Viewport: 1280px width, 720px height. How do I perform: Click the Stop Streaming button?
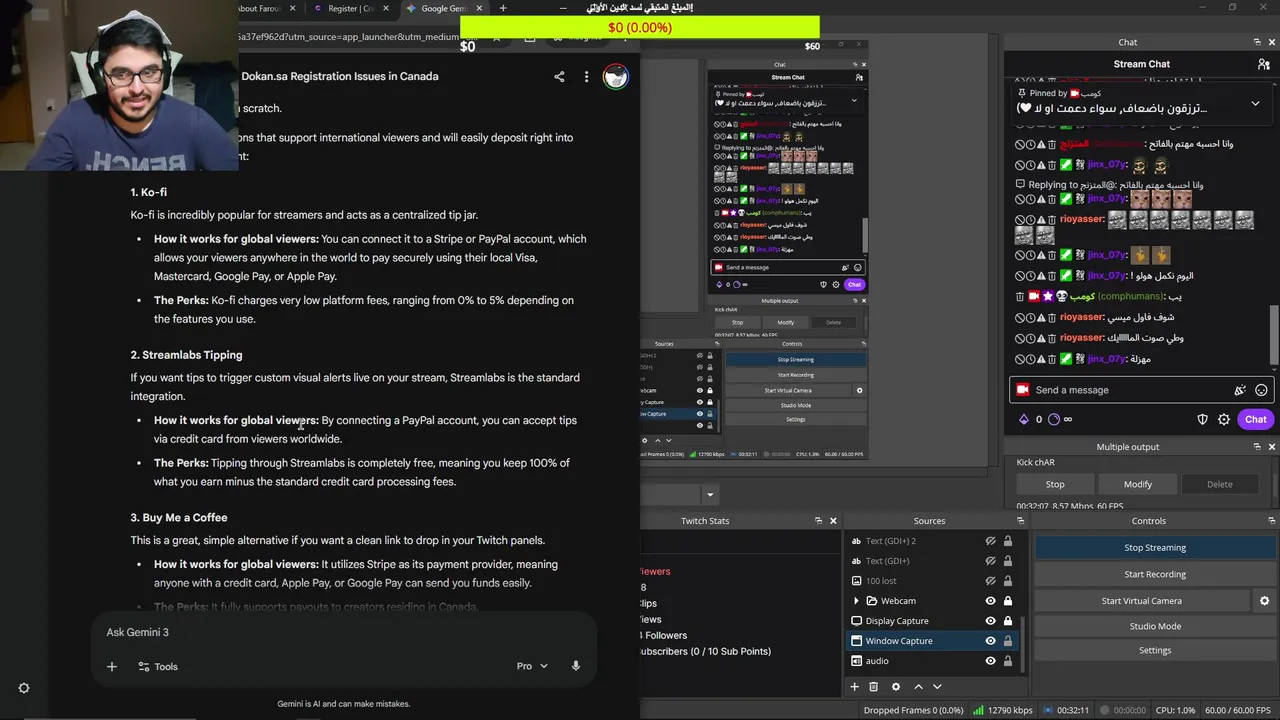pyautogui.click(x=1154, y=548)
